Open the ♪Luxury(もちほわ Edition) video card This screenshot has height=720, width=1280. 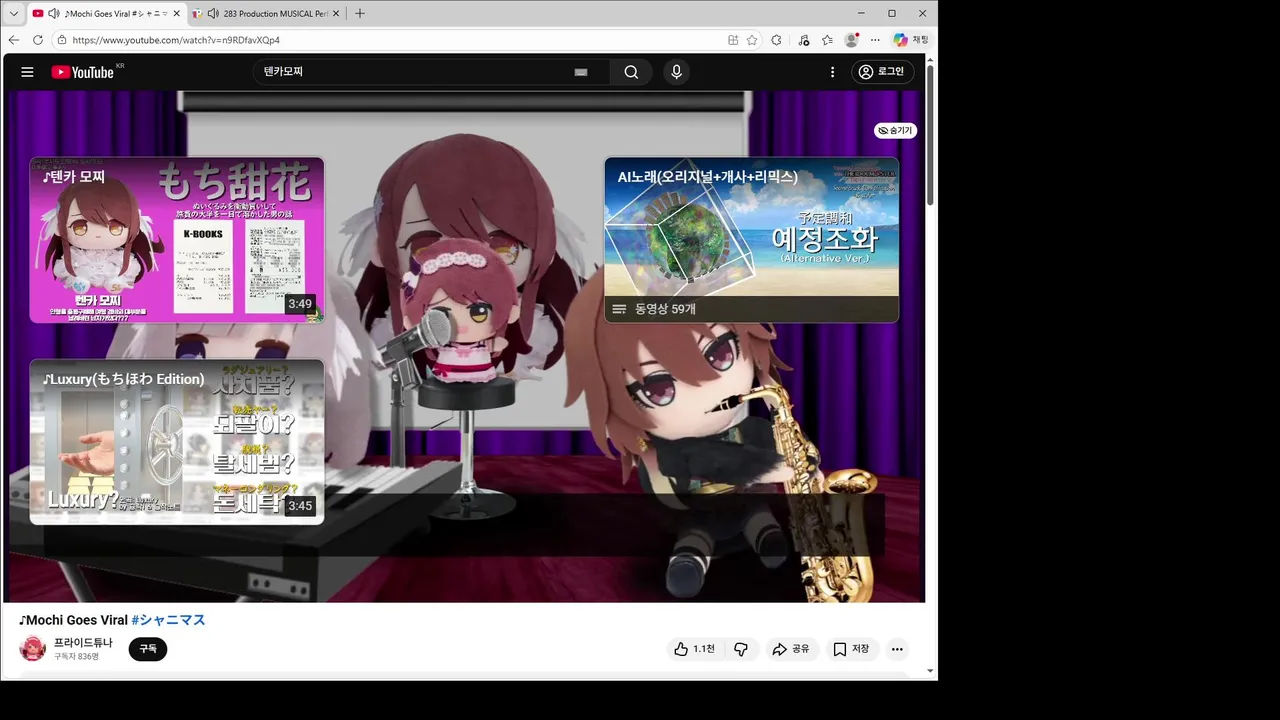pos(177,442)
